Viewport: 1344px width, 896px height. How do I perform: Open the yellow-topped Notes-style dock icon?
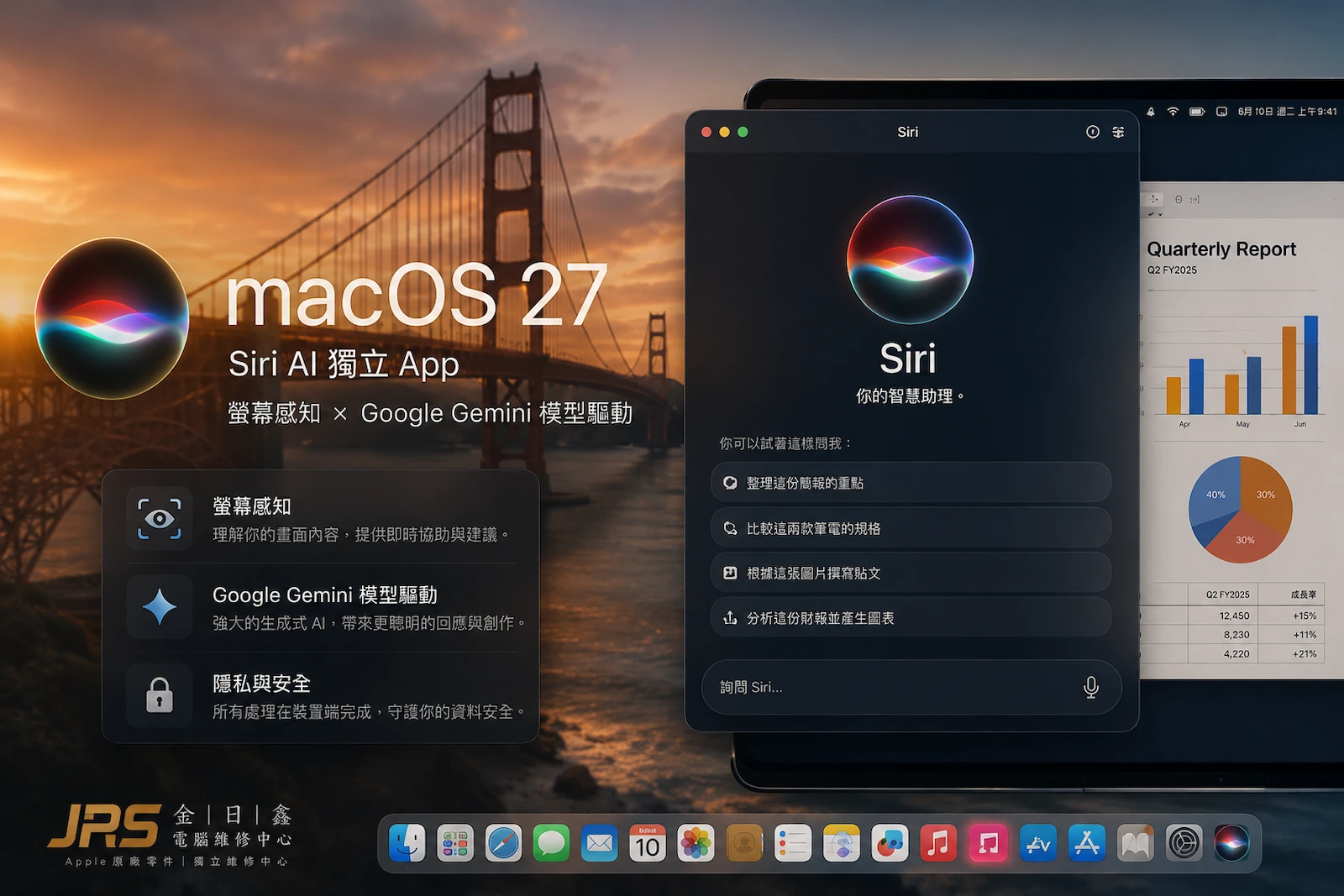pos(842,843)
